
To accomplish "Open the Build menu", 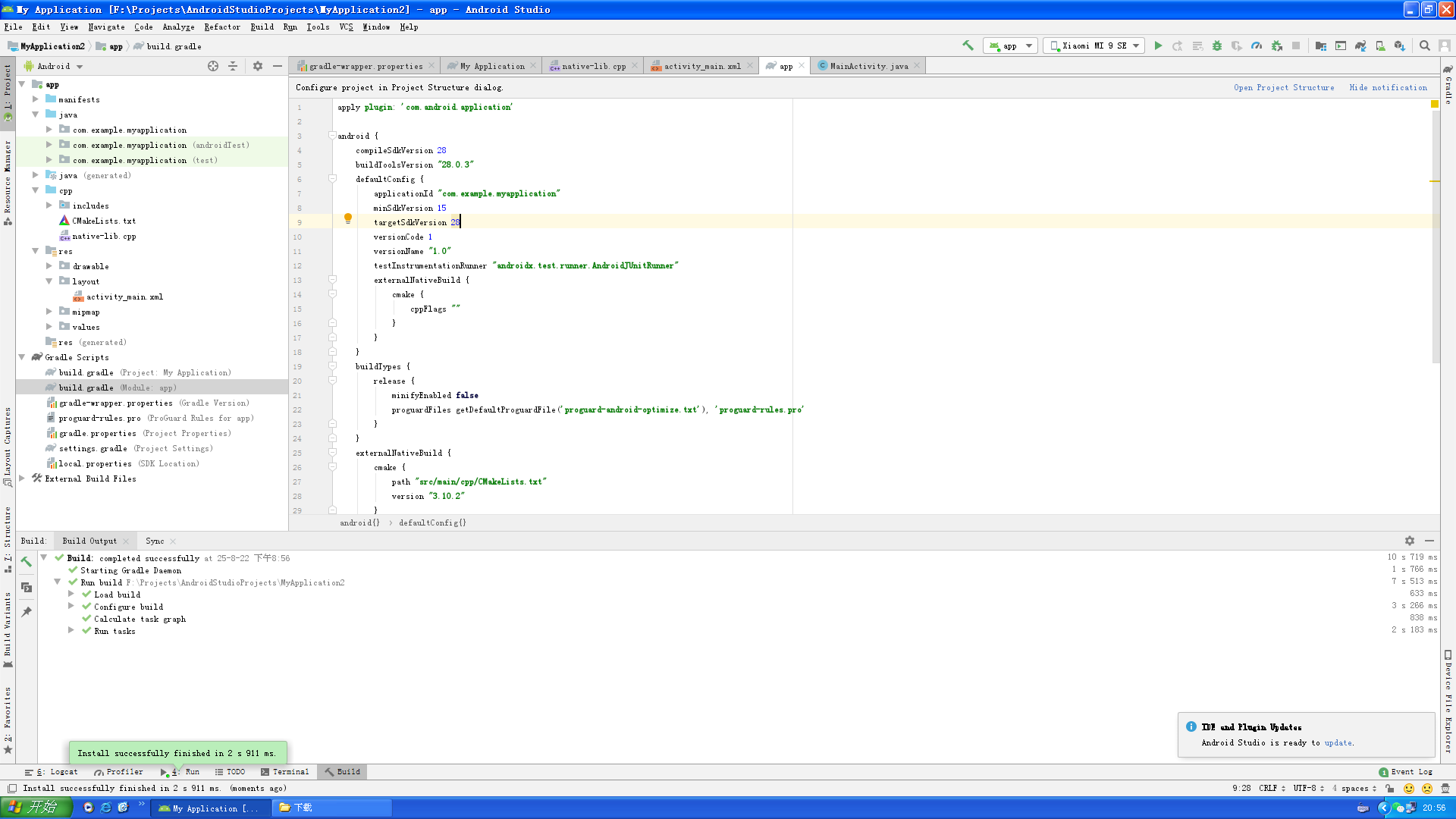I will (x=262, y=27).
